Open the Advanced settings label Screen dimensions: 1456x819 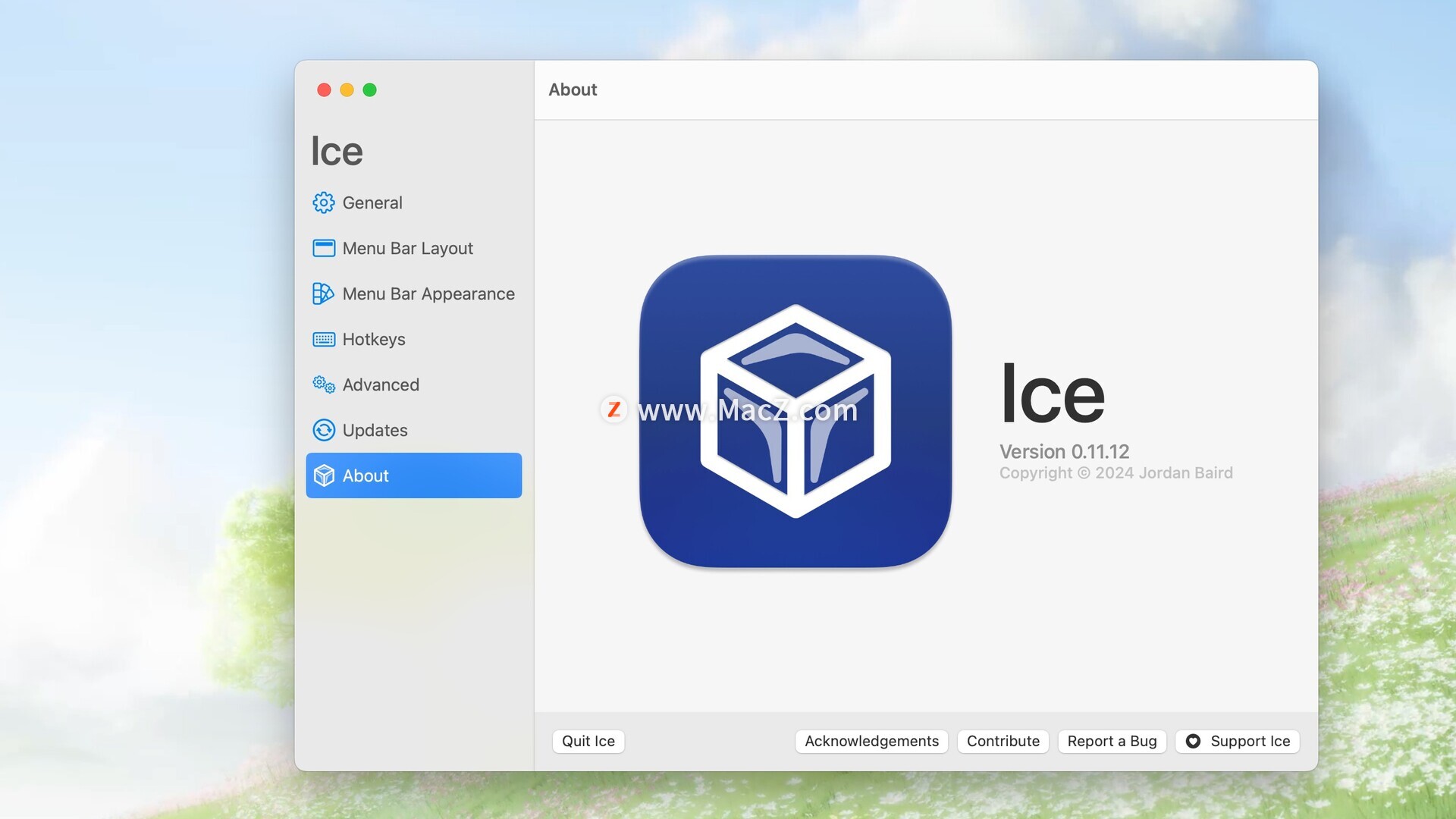tap(381, 384)
